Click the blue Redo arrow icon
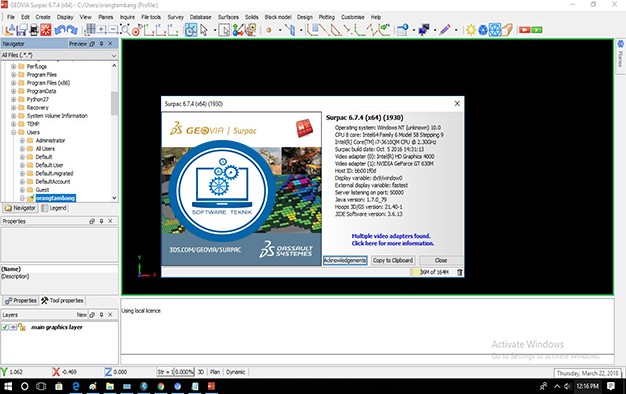This screenshot has width=626, height=394. pyautogui.click(x=72, y=30)
